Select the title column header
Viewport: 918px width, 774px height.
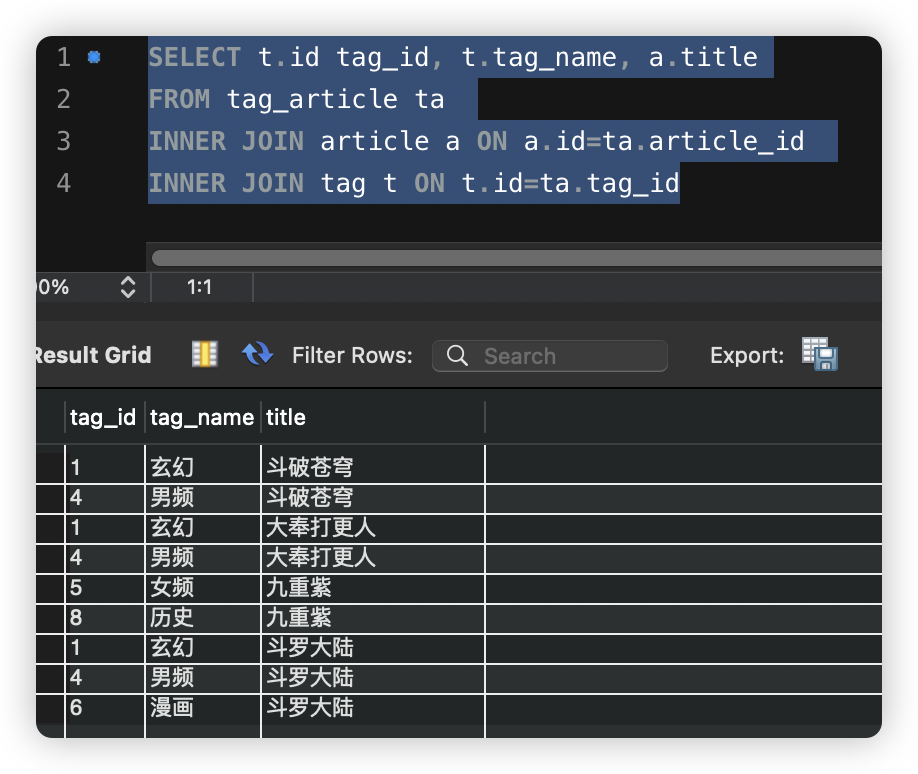coord(286,417)
